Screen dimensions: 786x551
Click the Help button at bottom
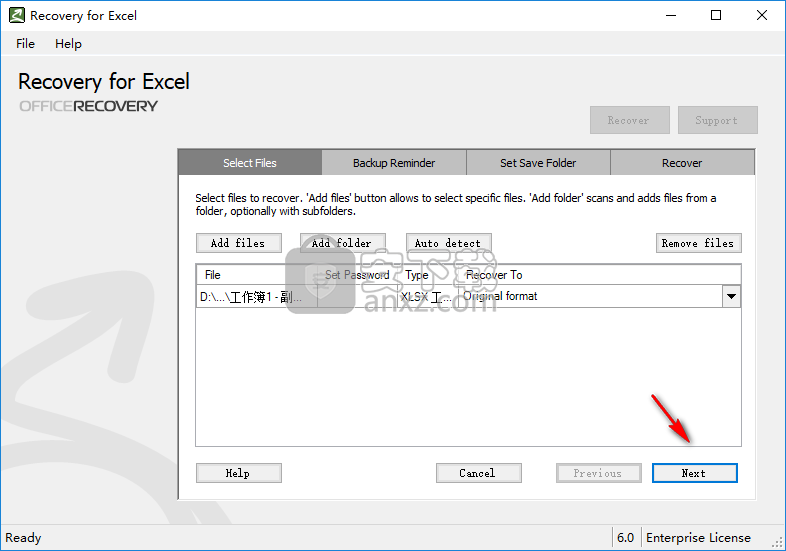coord(239,473)
